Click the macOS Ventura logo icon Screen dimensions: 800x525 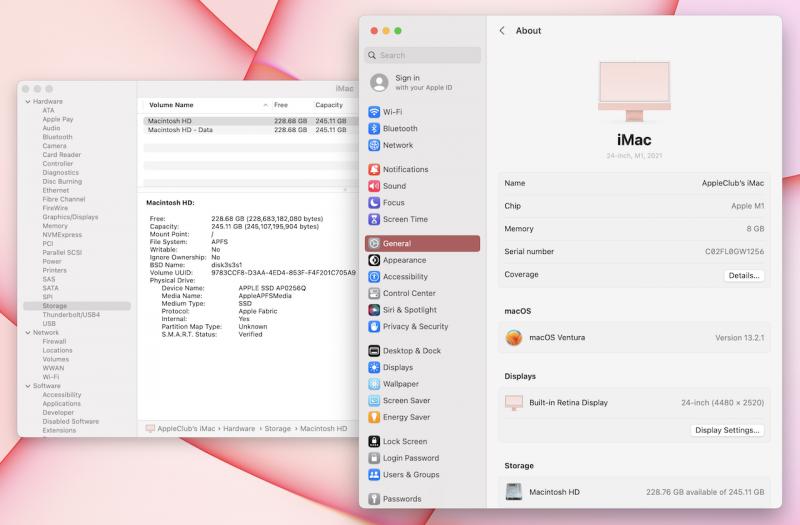pyautogui.click(x=514, y=337)
